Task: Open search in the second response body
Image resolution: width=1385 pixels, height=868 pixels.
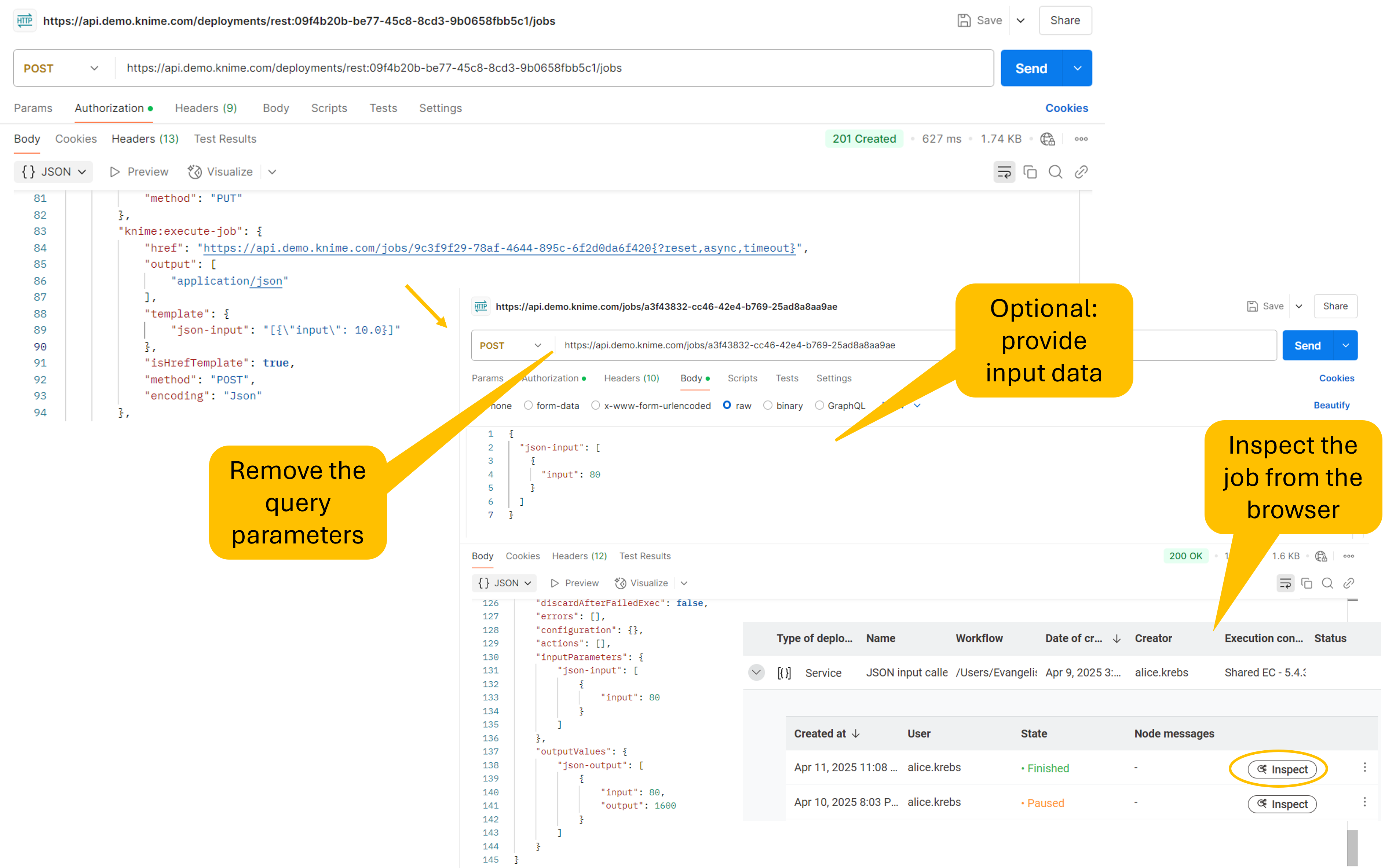Action: coord(1327,583)
